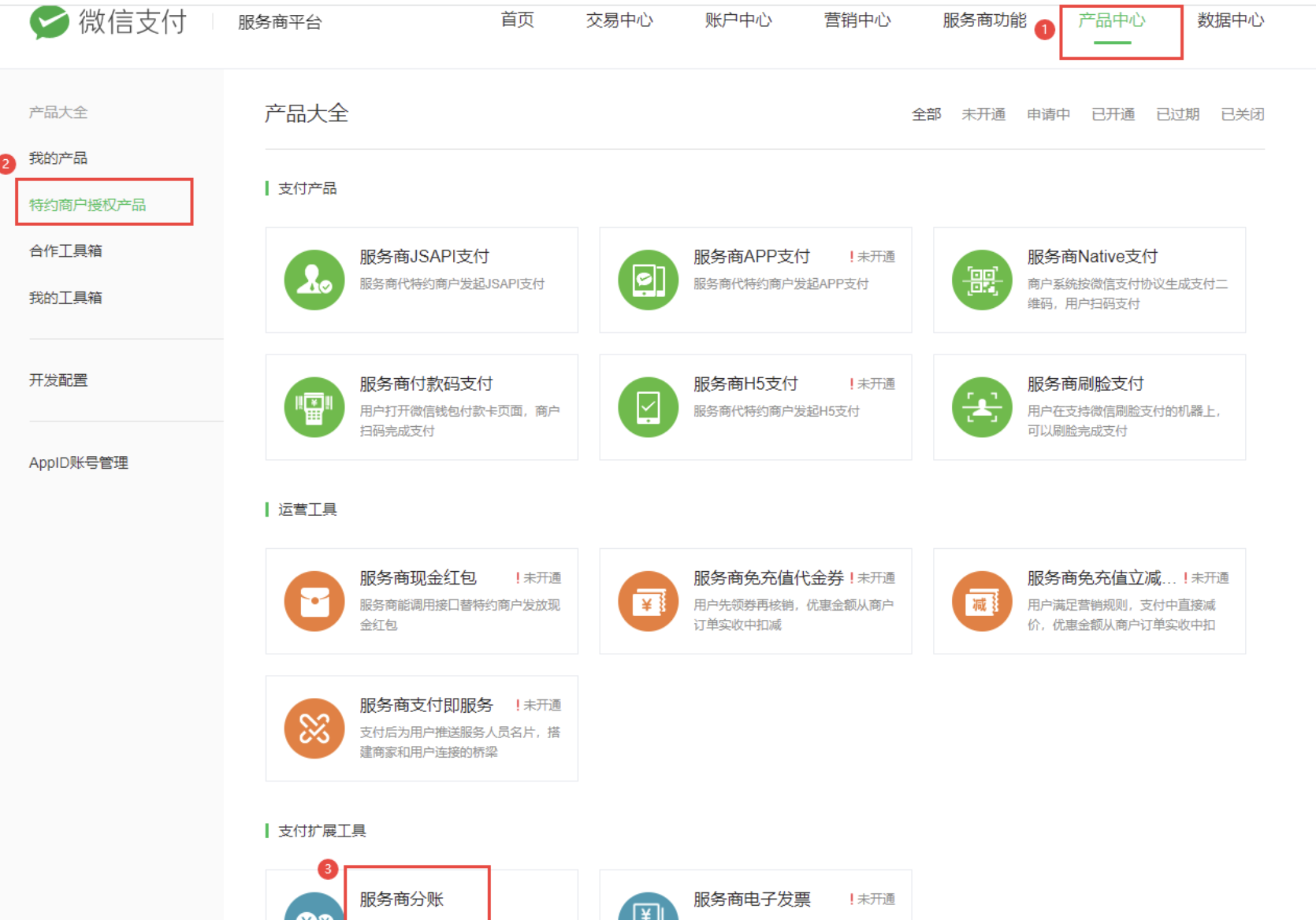Click the 服务商代特约商户发起JSAPI支付 description
The image size is (1316, 920).
(452, 284)
